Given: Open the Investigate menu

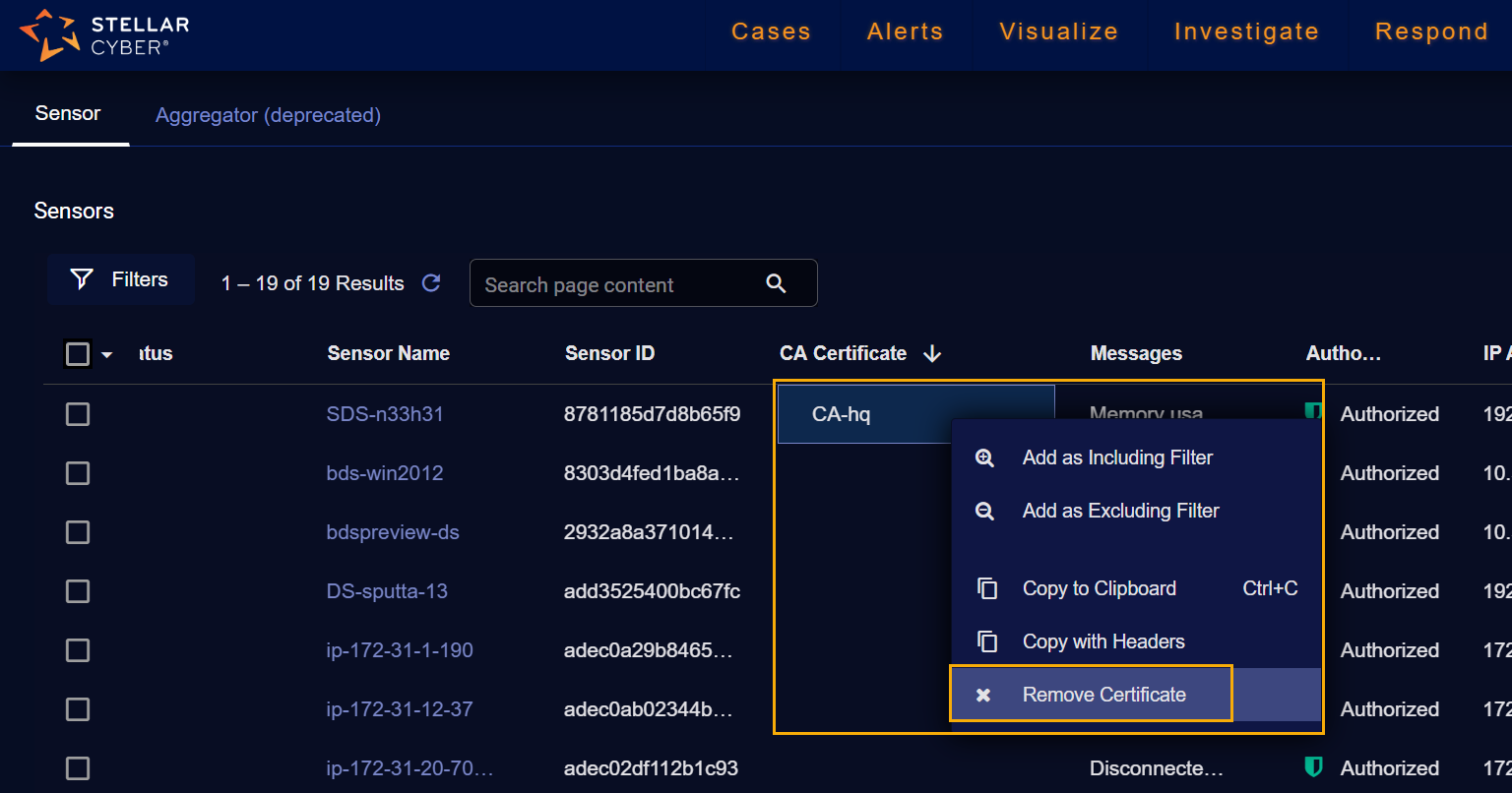Looking at the screenshot, I should click(1245, 31).
